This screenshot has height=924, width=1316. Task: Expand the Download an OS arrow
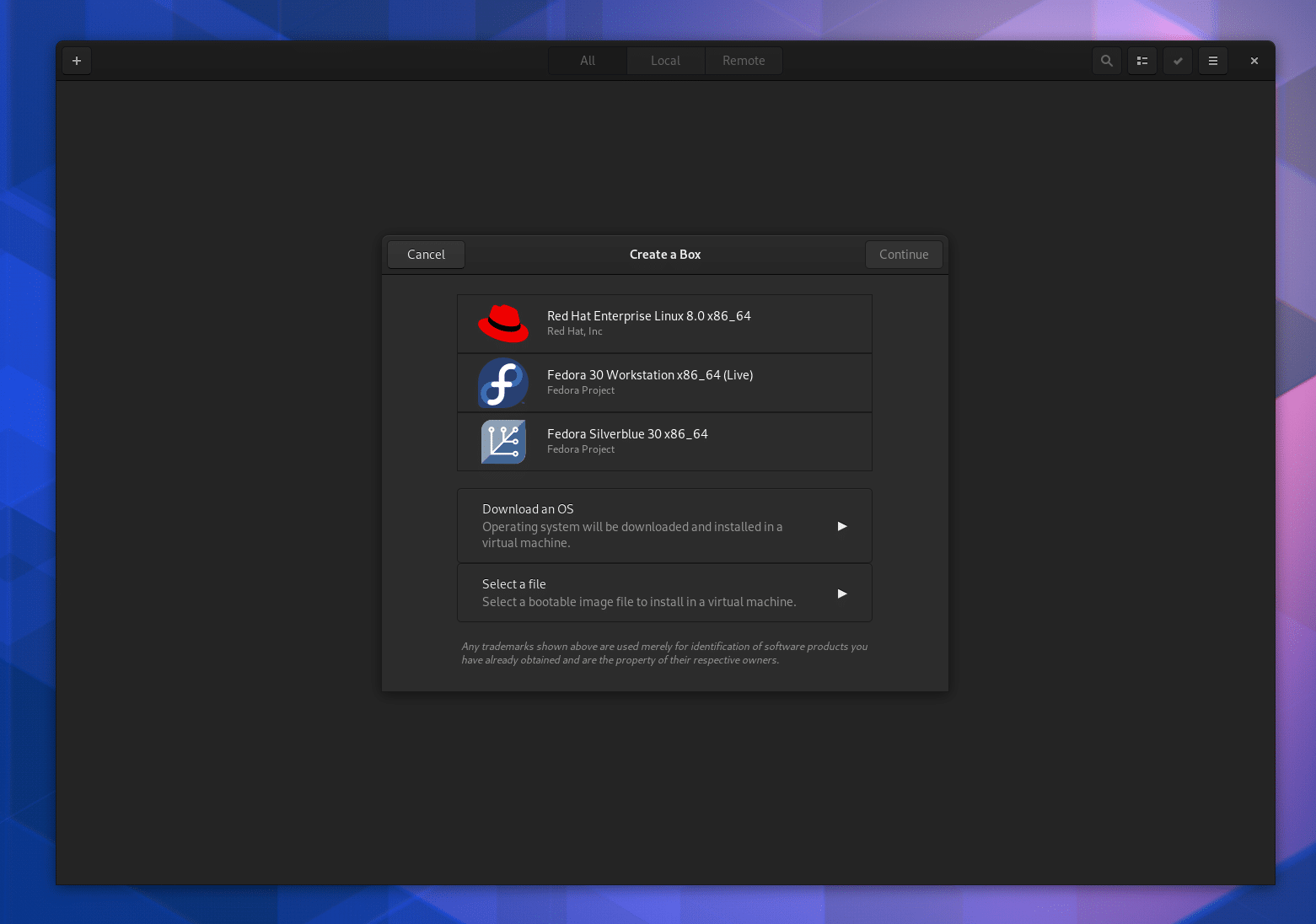tap(841, 525)
